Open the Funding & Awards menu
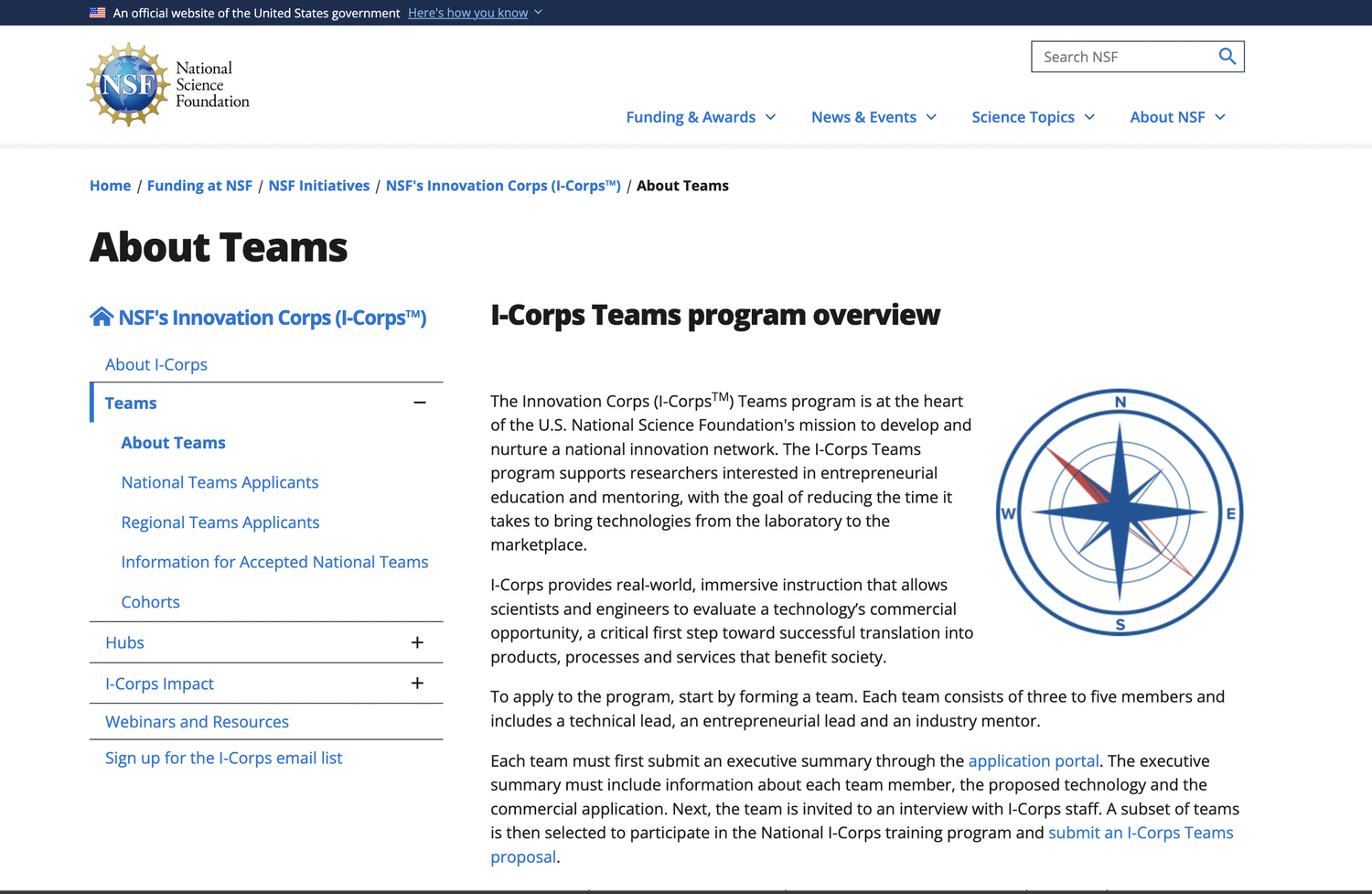Image resolution: width=1372 pixels, height=894 pixels. tap(701, 117)
